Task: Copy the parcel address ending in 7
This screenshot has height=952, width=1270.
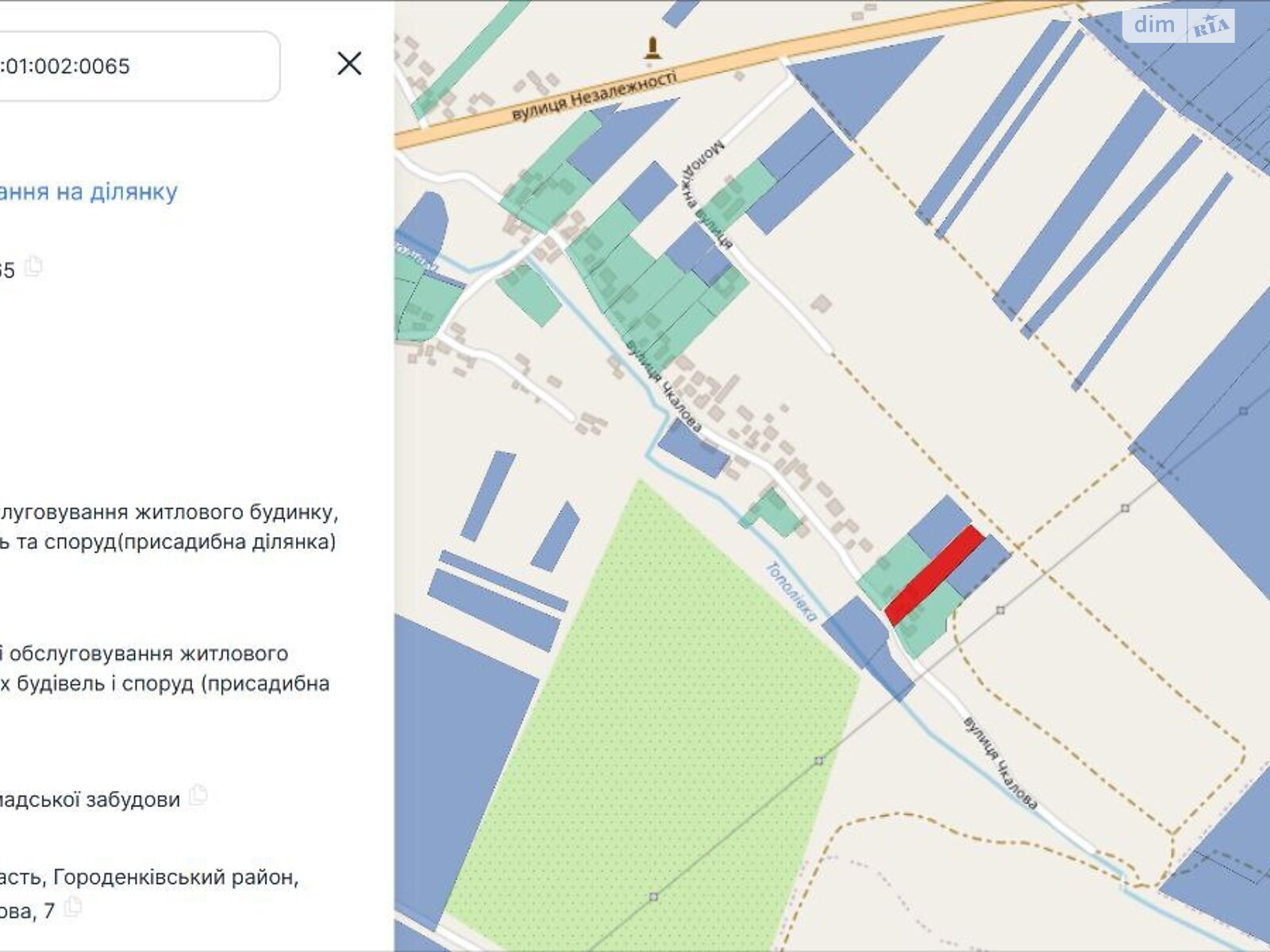Action: point(73,906)
